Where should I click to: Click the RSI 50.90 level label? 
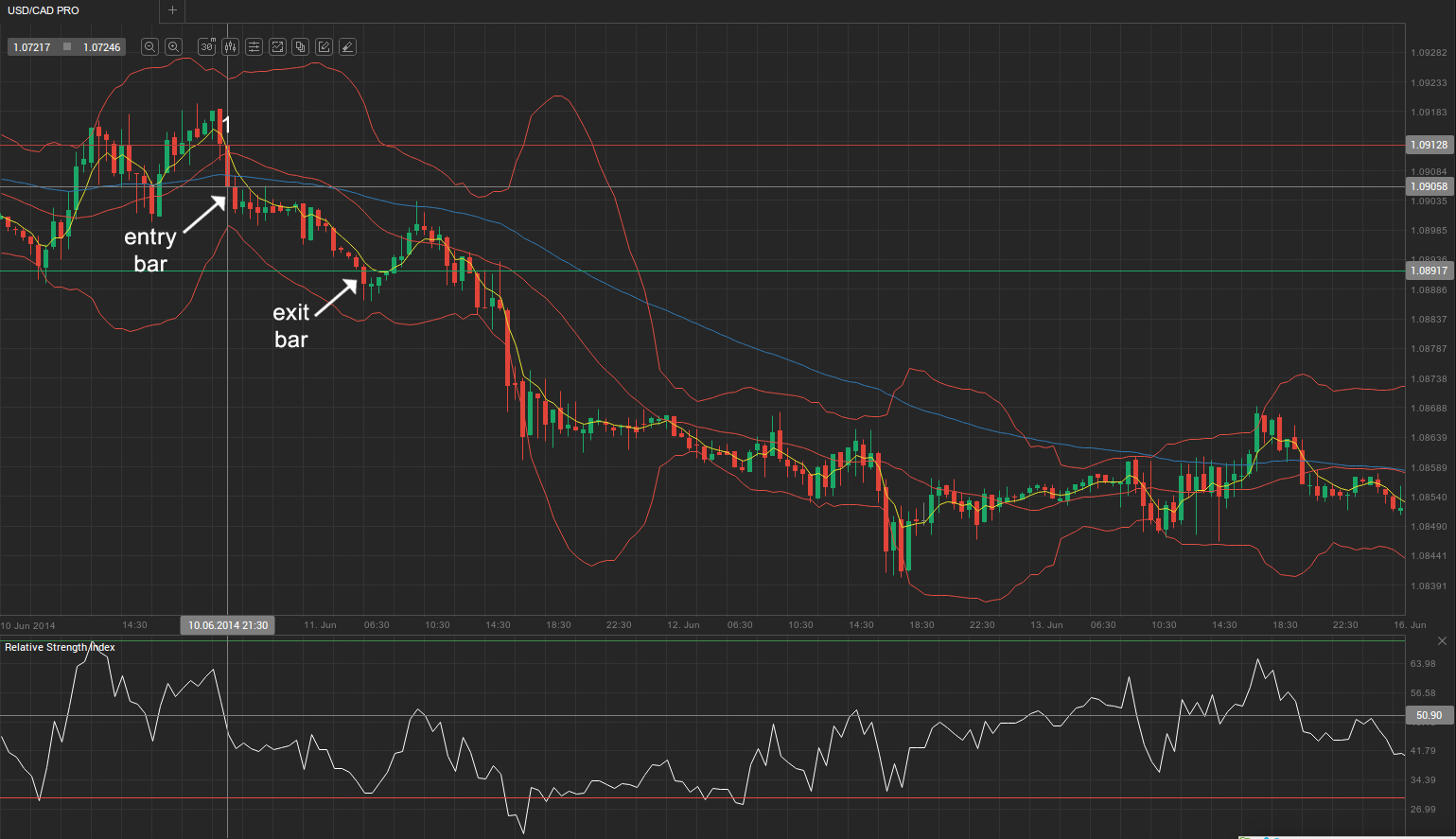pos(1429,715)
